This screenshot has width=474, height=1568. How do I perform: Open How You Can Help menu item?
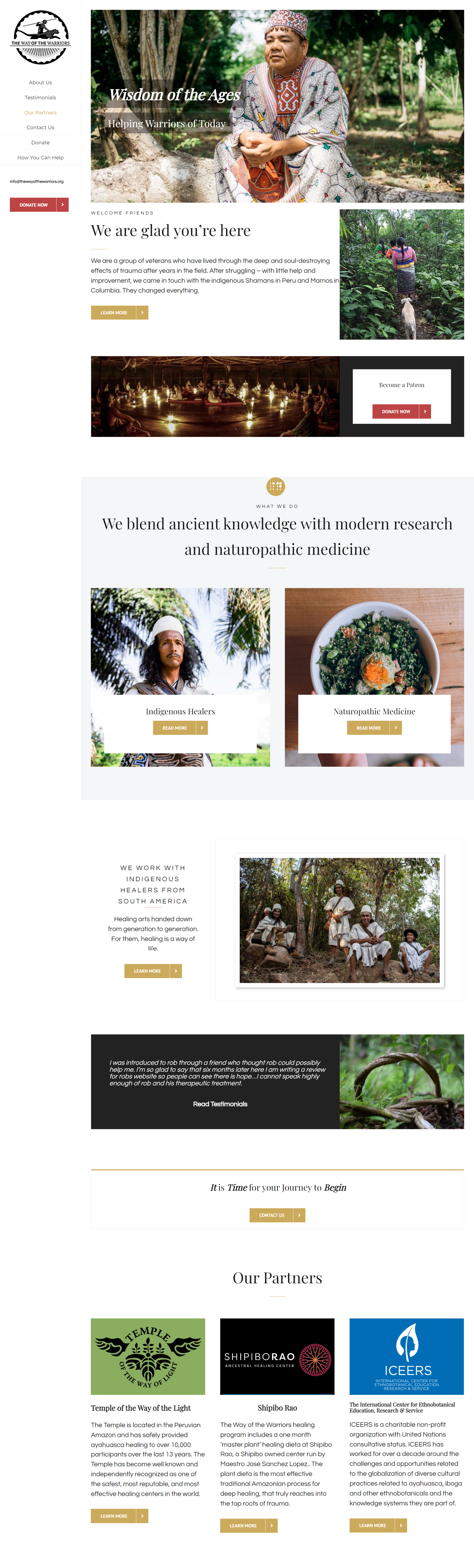(40, 158)
